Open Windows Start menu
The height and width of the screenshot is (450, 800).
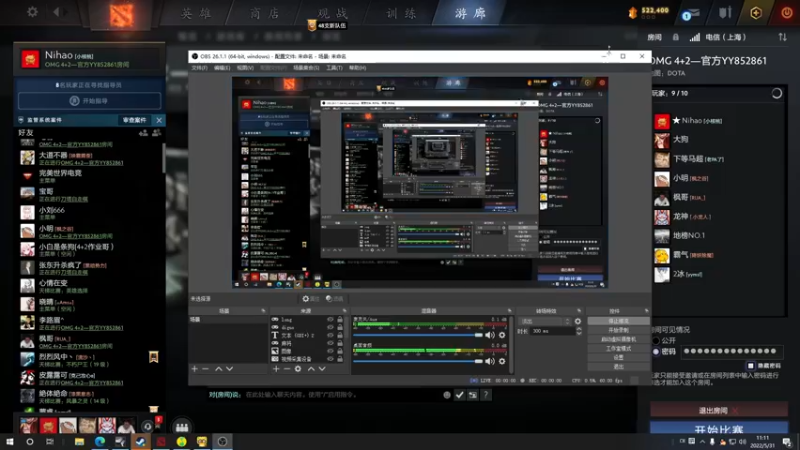click(x=10, y=442)
